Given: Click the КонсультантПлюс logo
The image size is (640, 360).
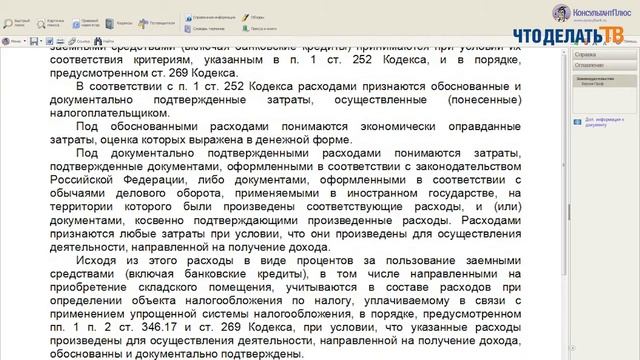Looking at the screenshot, I should (592, 13).
